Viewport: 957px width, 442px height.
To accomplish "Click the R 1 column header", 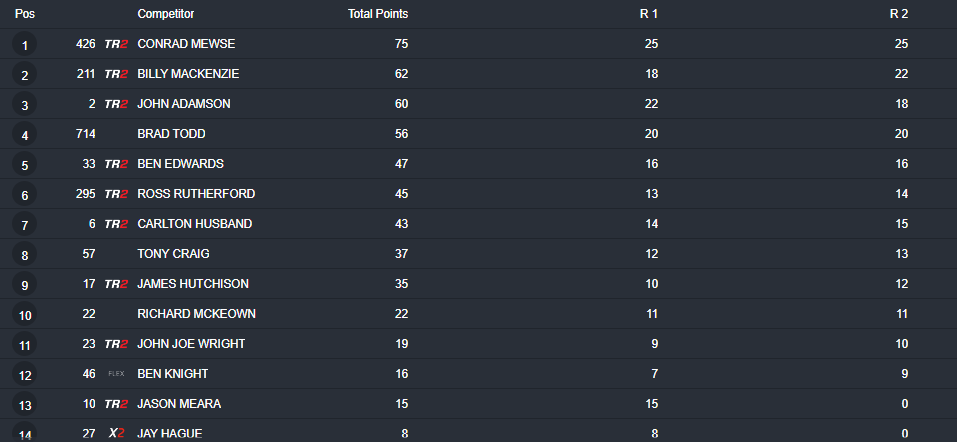I will coord(649,14).
